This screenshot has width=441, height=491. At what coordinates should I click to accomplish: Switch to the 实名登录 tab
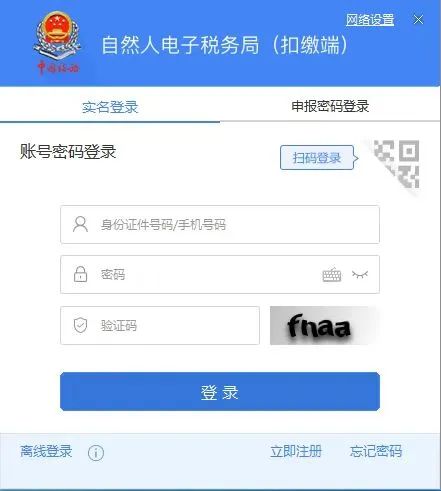(110, 107)
